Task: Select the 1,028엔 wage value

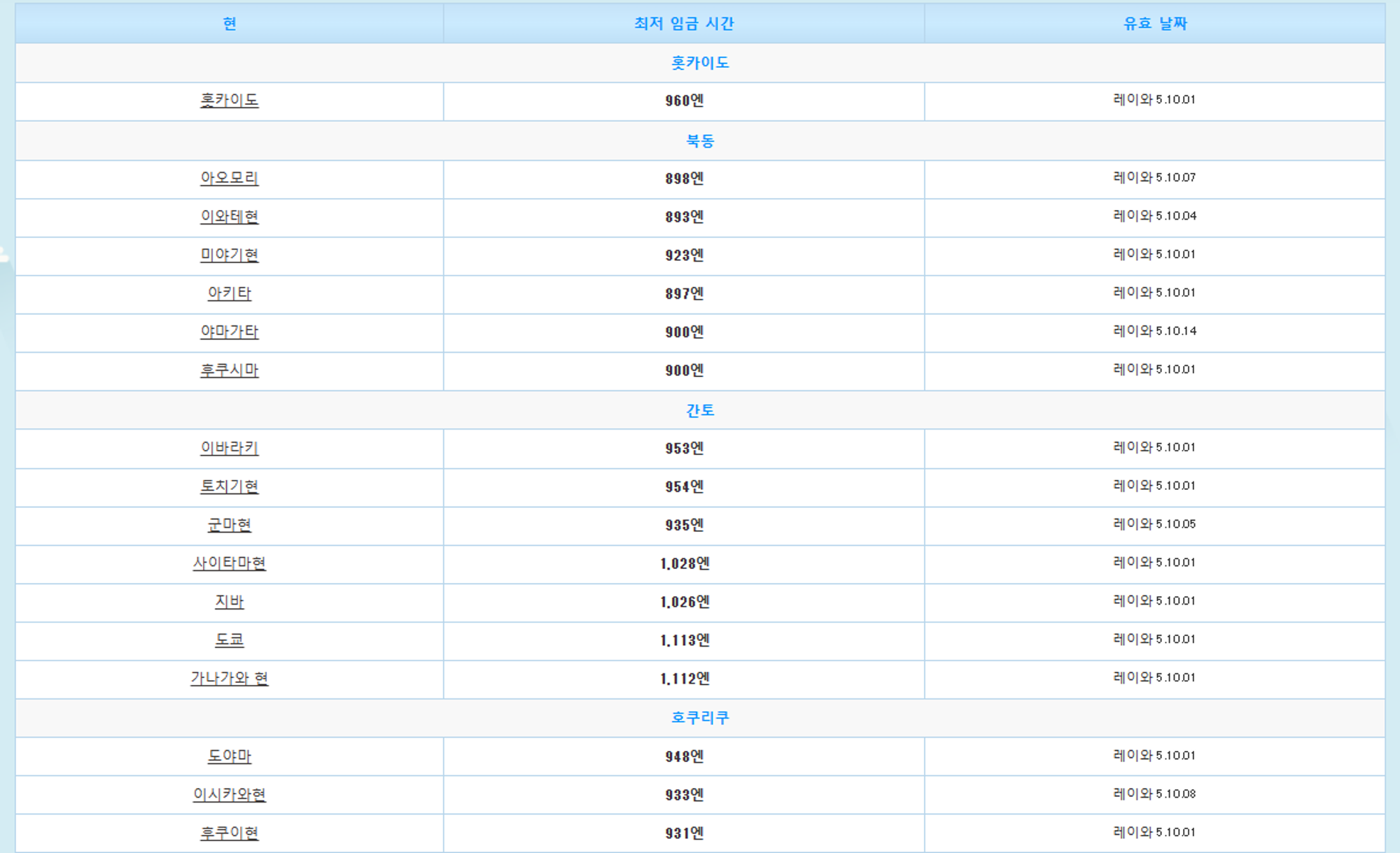Action: (685, 564)
